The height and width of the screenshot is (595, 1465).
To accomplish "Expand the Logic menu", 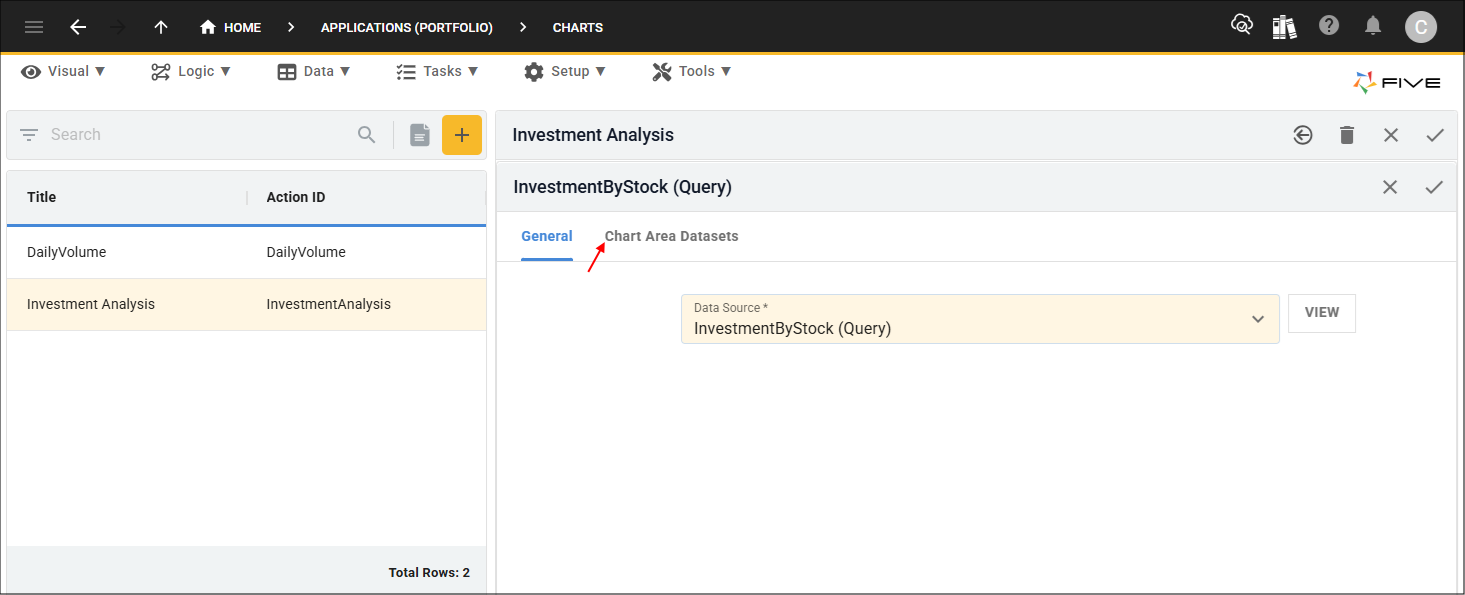I will pos(191,71).
